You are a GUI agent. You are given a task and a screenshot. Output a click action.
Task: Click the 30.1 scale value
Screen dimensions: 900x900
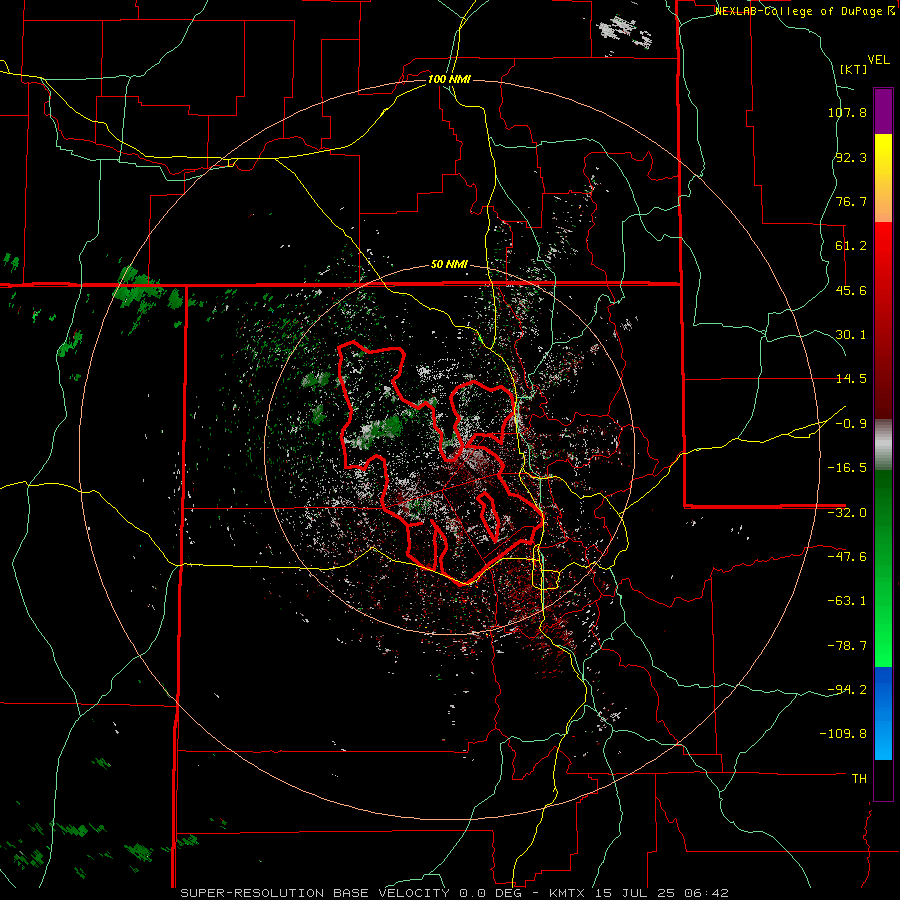(851, 335)
